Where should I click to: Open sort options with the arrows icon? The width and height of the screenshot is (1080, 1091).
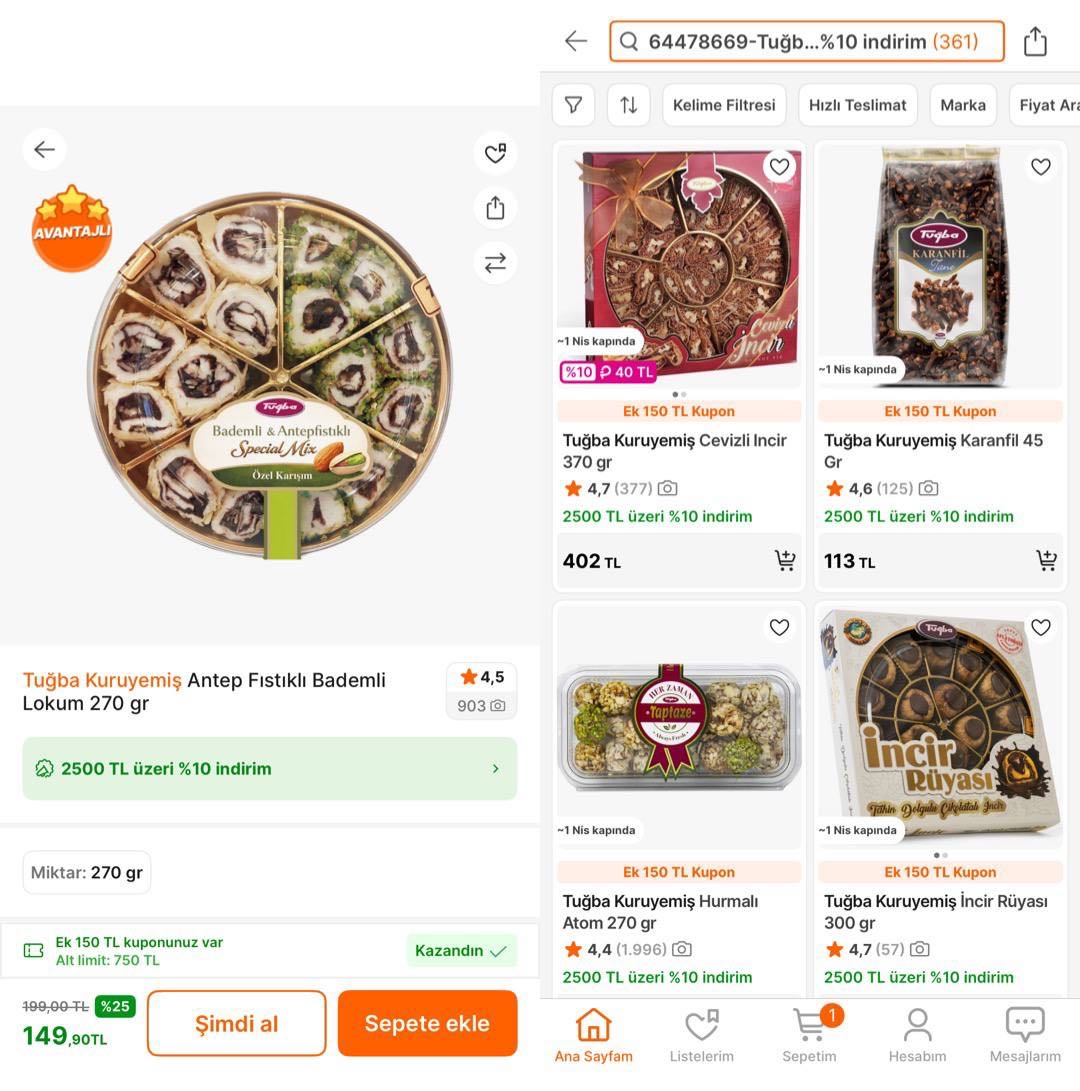point(628,105)
